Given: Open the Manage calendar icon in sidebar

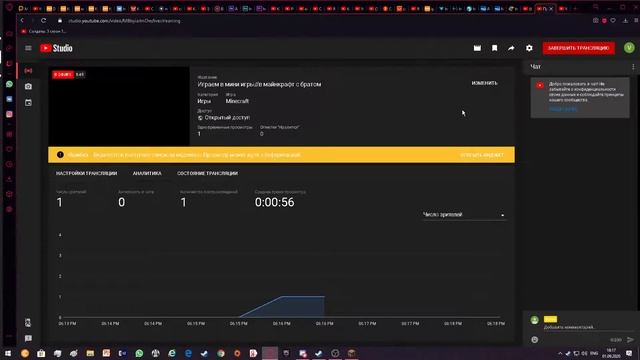Looking at the screenshot, I should click(x=28, y=102).
